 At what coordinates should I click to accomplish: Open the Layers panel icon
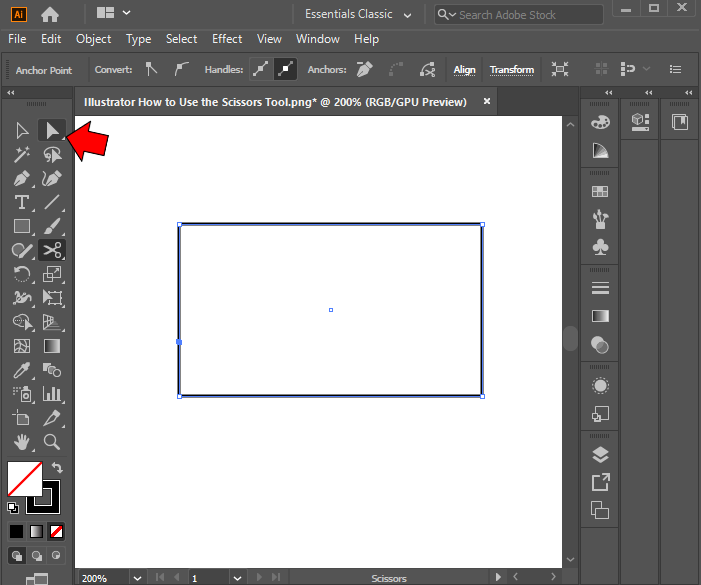click(600, 455)
